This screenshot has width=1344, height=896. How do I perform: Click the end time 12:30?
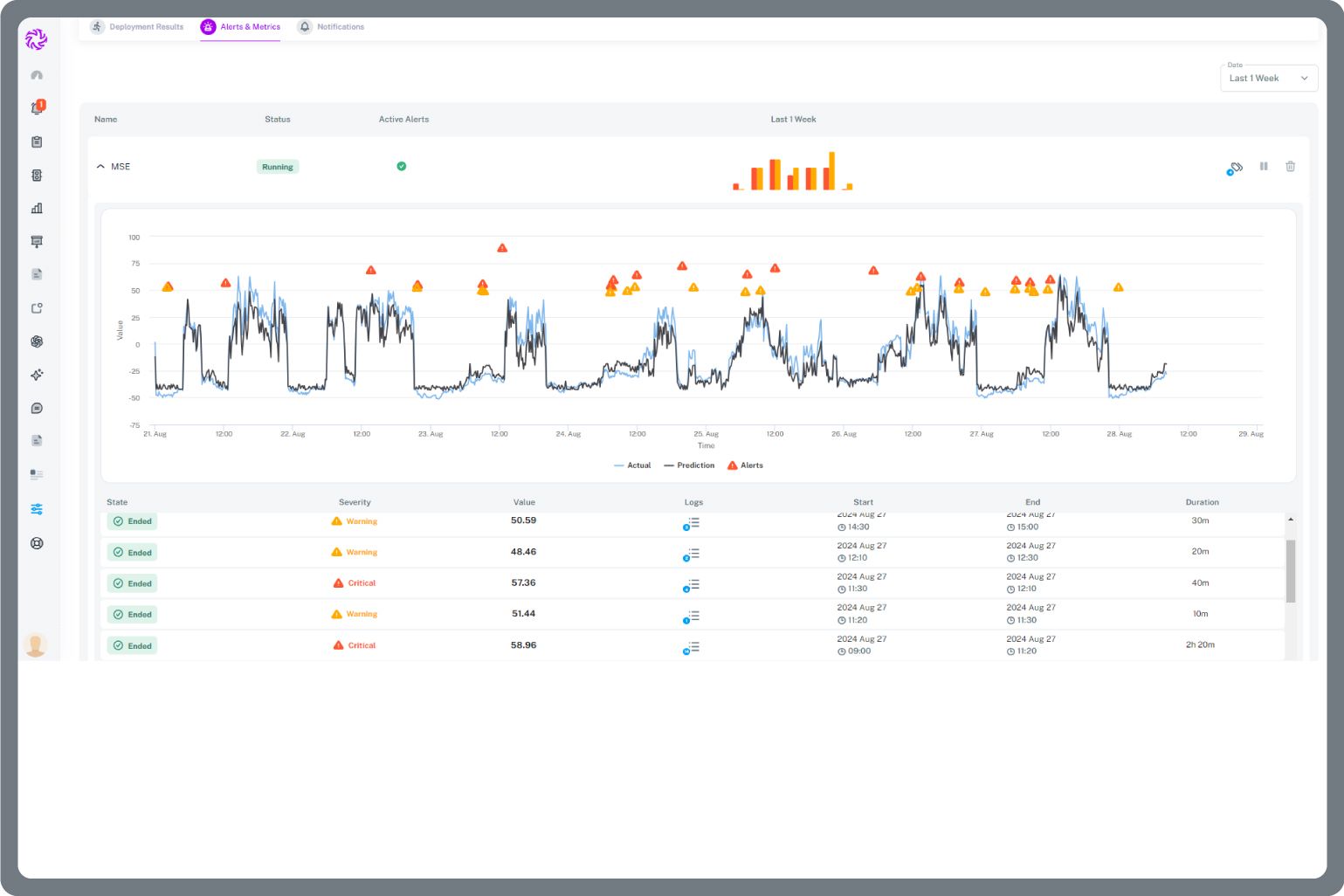click(1023, 557)
